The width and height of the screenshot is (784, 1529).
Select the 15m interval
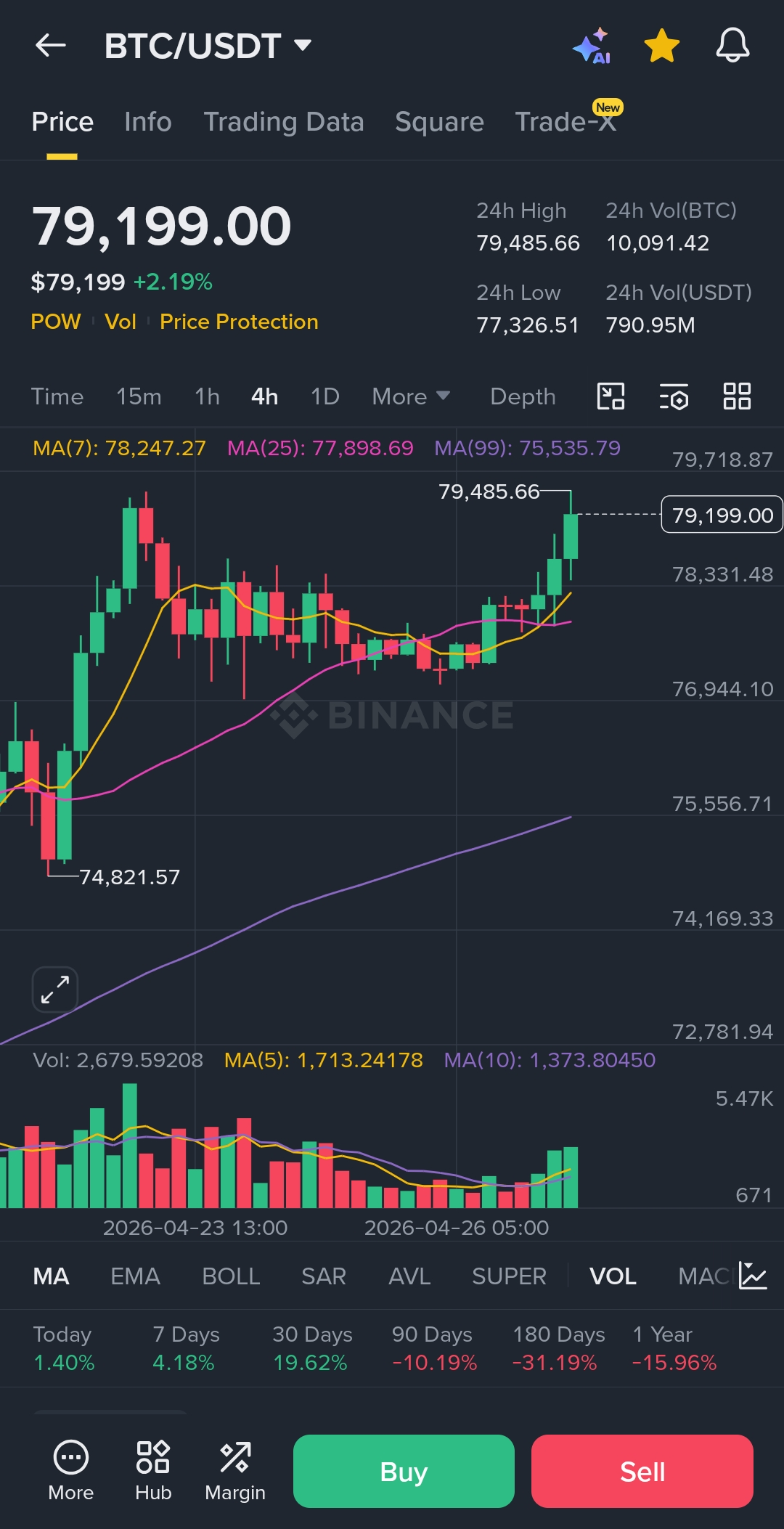[x=139, y=396]
